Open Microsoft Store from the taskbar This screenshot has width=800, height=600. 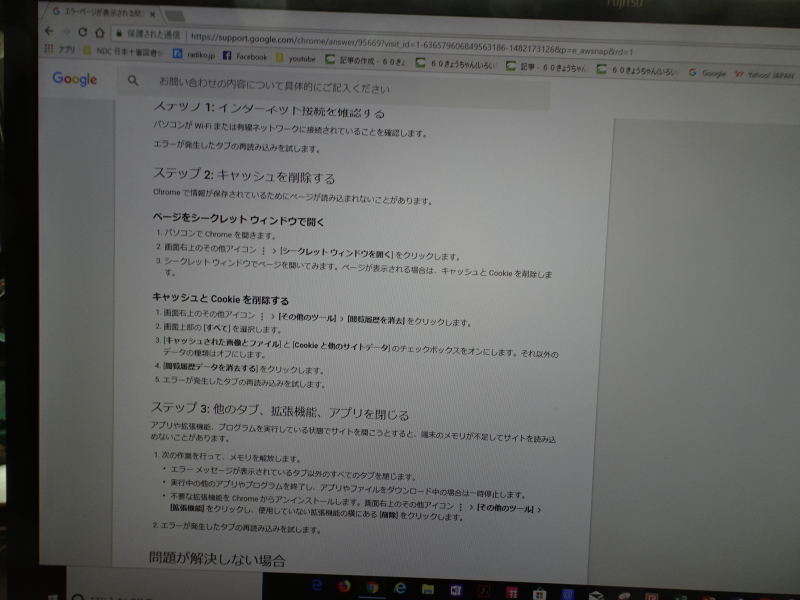click(x=539, y=593)
